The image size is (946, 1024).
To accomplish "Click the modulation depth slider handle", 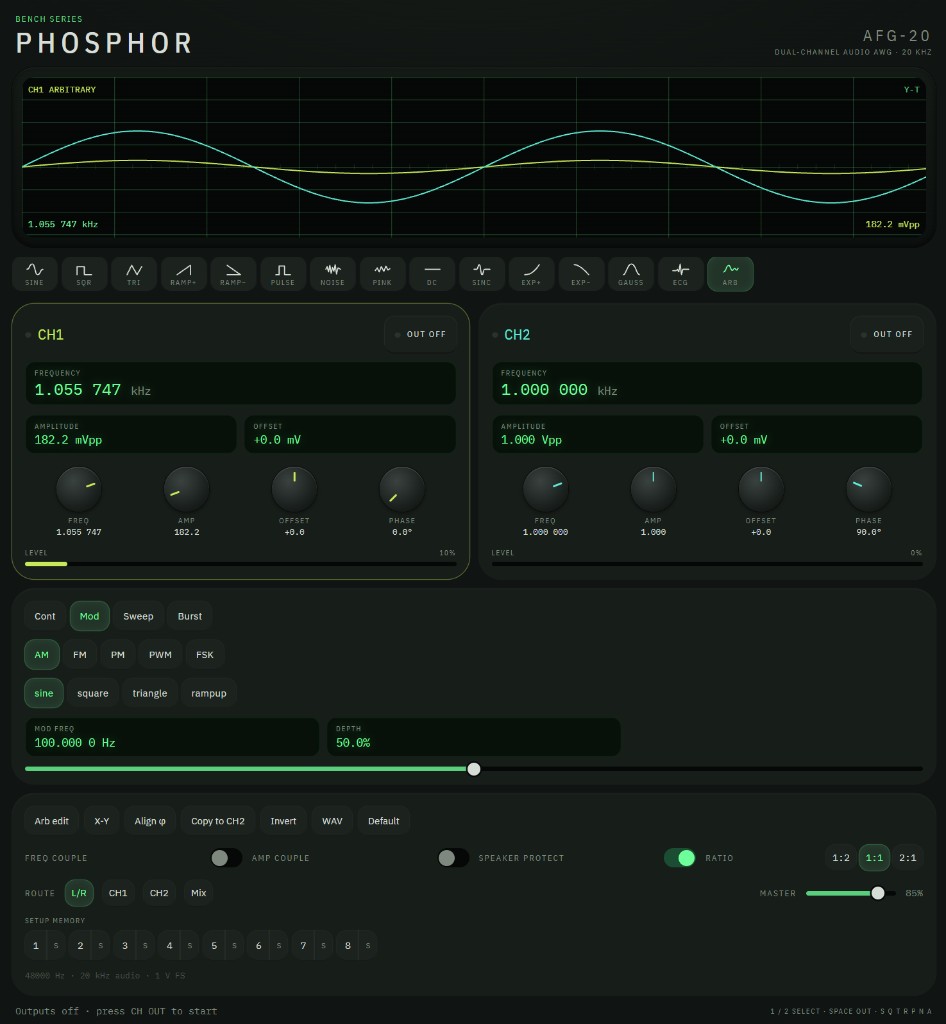I will click(474, 769).
